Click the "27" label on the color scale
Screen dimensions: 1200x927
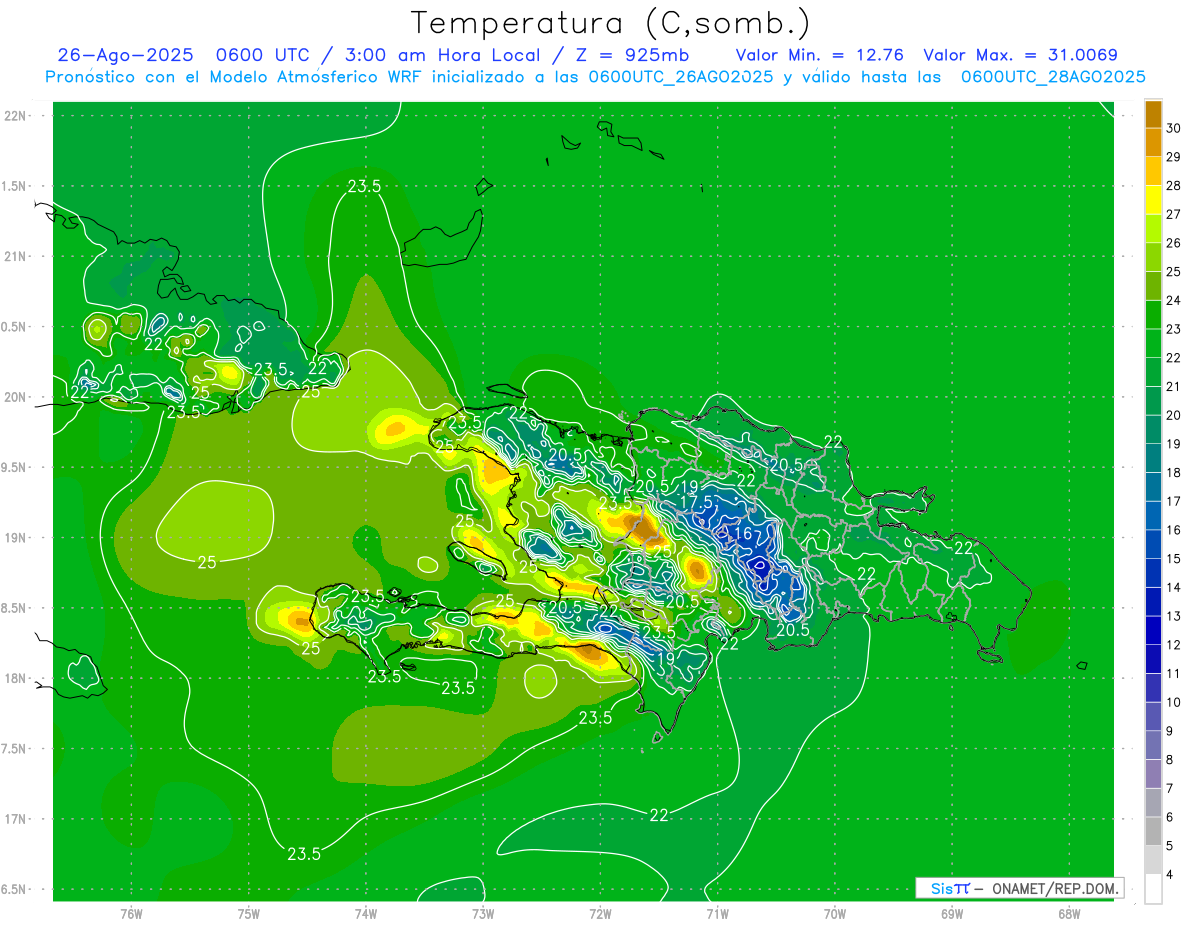[x=1174, y=214]
